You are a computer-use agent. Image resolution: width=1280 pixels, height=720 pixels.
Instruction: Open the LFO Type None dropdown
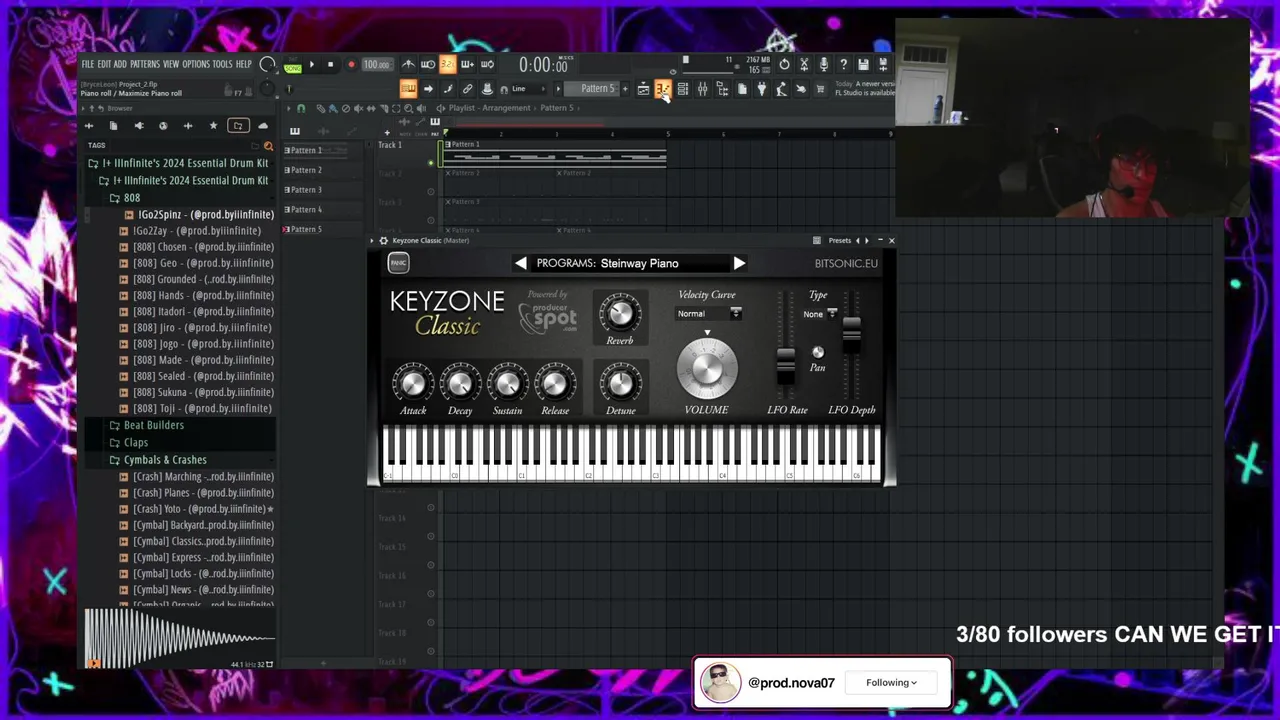pyautogui.click(x=819, y=314)
